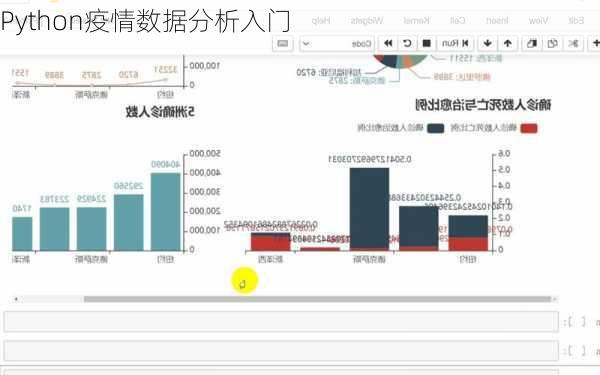This screenshot has height=375, width=600.
Task: Restart kernel and run all cells
Action: (x=388, y=43)
